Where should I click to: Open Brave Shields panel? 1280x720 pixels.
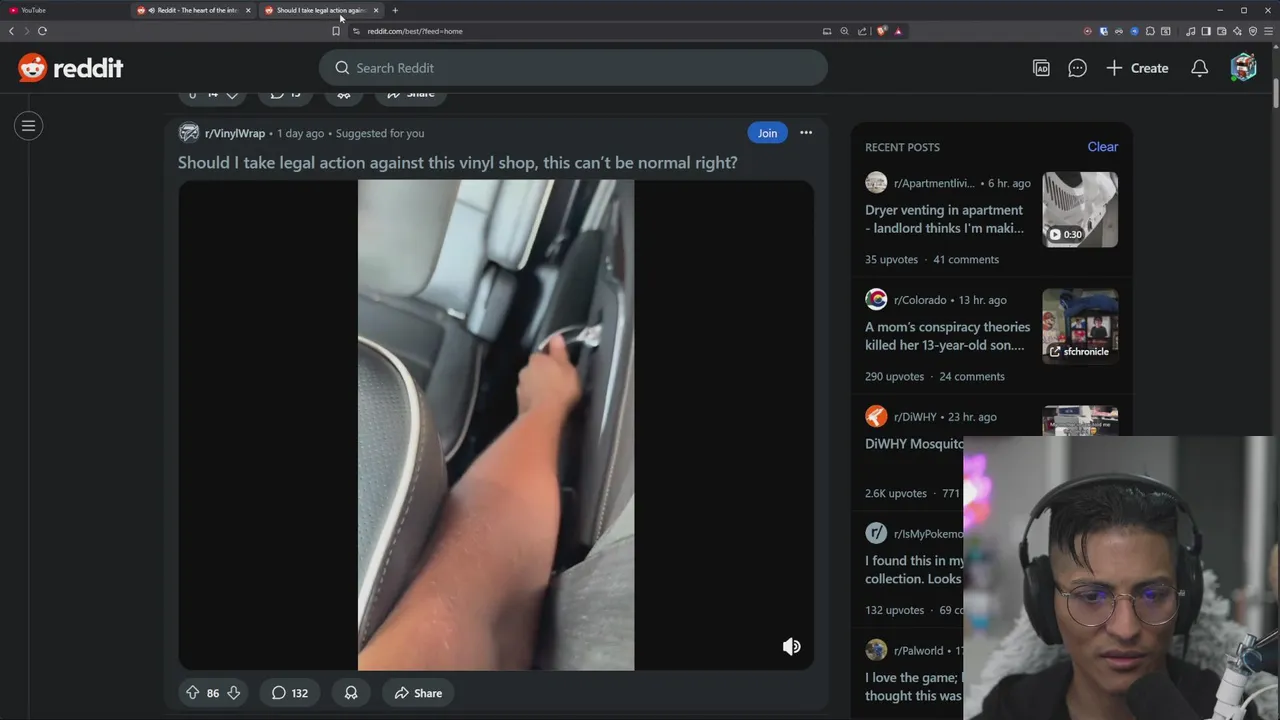(x=882, y=31)
